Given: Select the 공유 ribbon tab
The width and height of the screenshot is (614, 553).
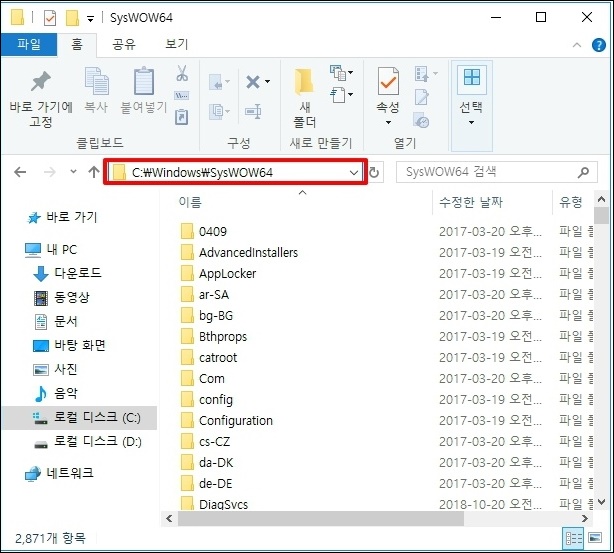Looking at the screenshot, I should (124, 44).
